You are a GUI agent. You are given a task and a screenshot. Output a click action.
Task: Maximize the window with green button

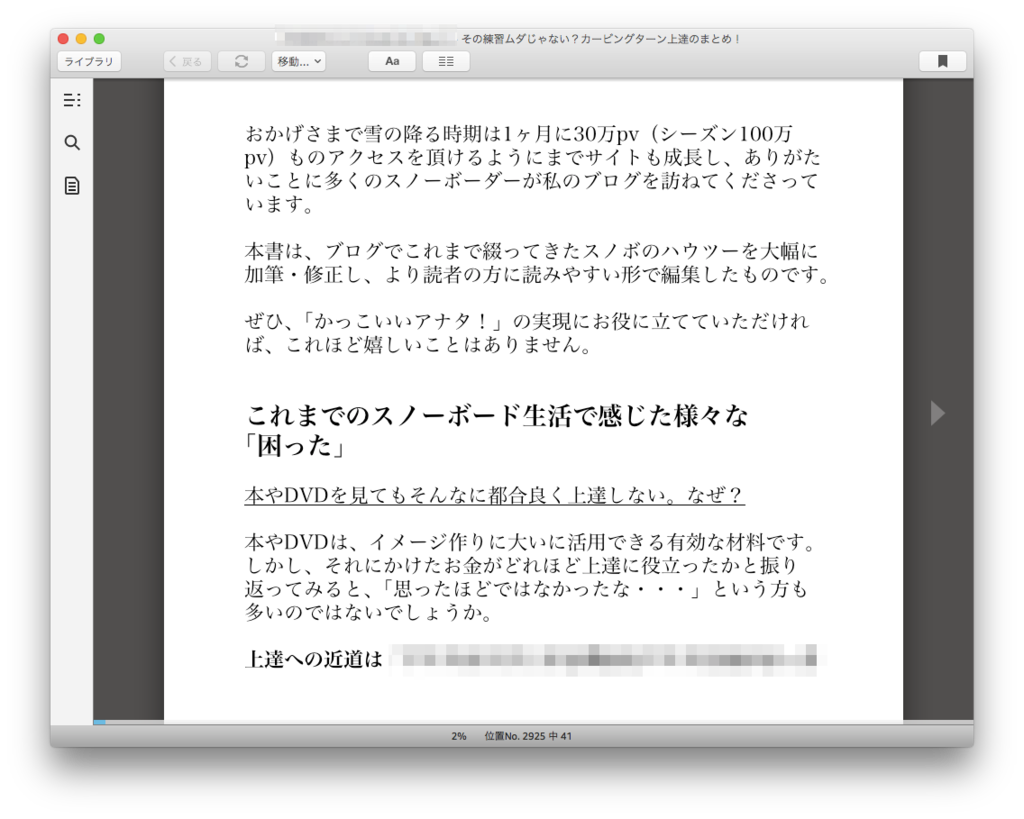[x=99, y=39]
